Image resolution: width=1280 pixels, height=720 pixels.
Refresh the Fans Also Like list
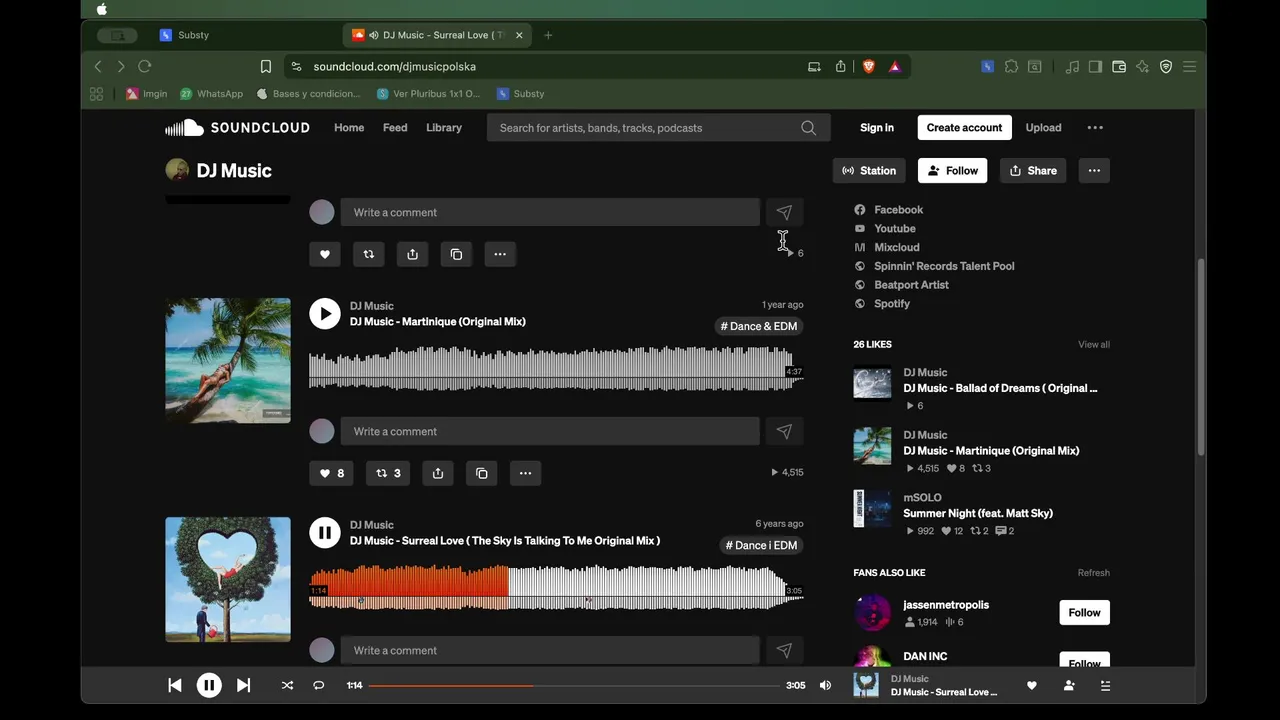point(1094,573)
